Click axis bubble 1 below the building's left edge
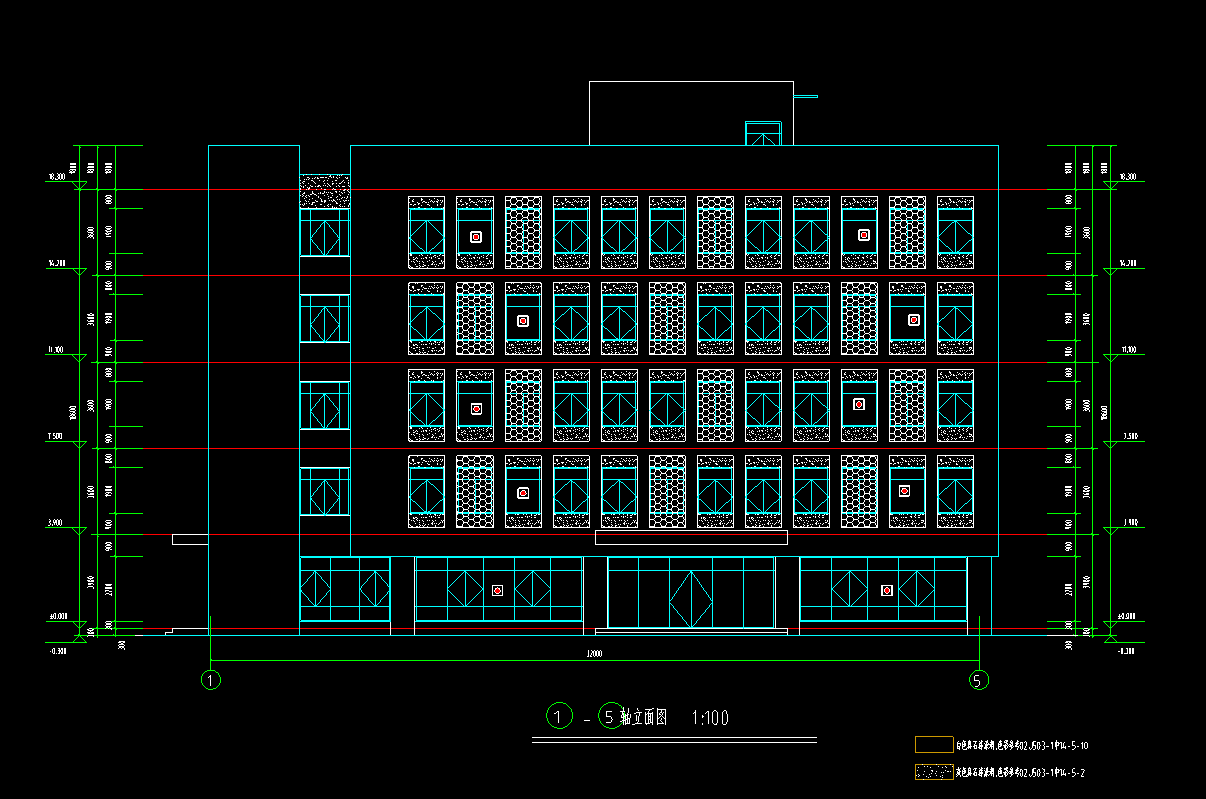1206x799 pixels. point(210,680)
